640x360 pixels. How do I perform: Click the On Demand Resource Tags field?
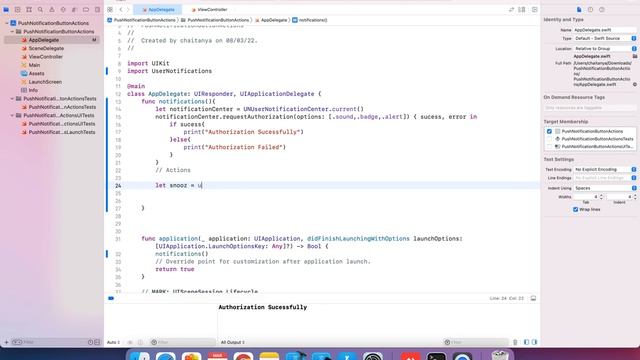pos(590,108)
